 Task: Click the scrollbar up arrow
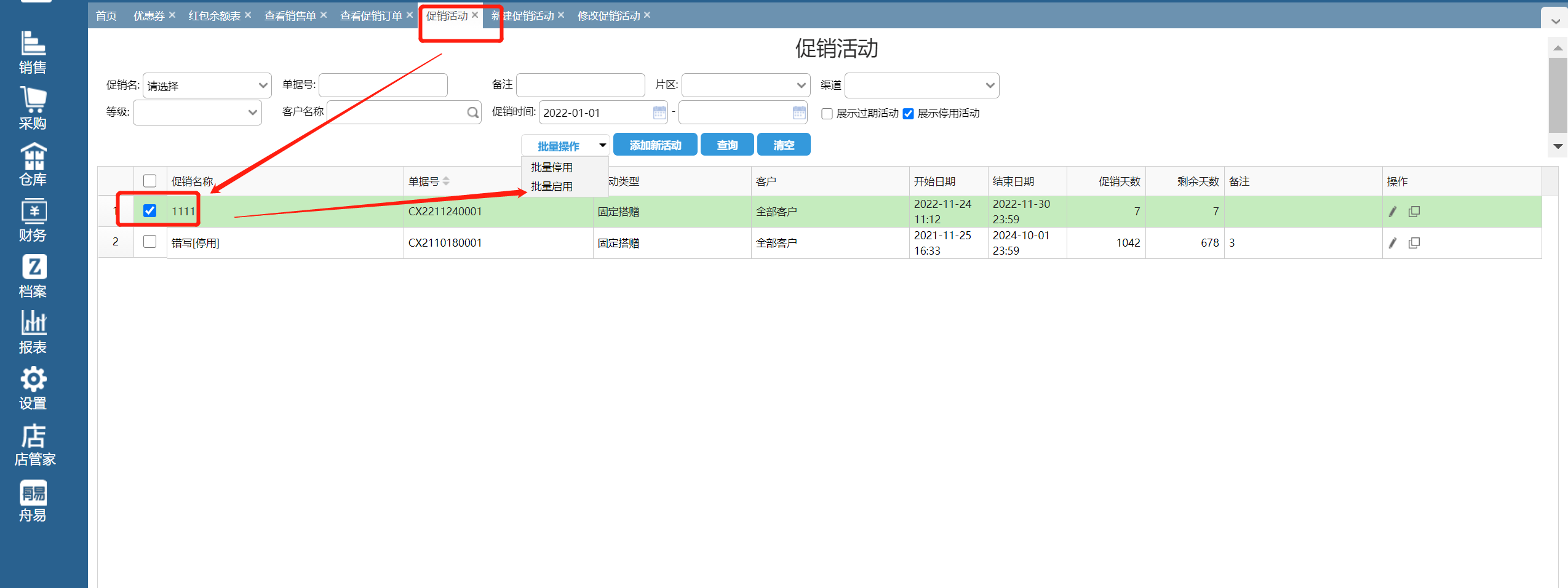pyautogui.click(x=1558, y=47)
